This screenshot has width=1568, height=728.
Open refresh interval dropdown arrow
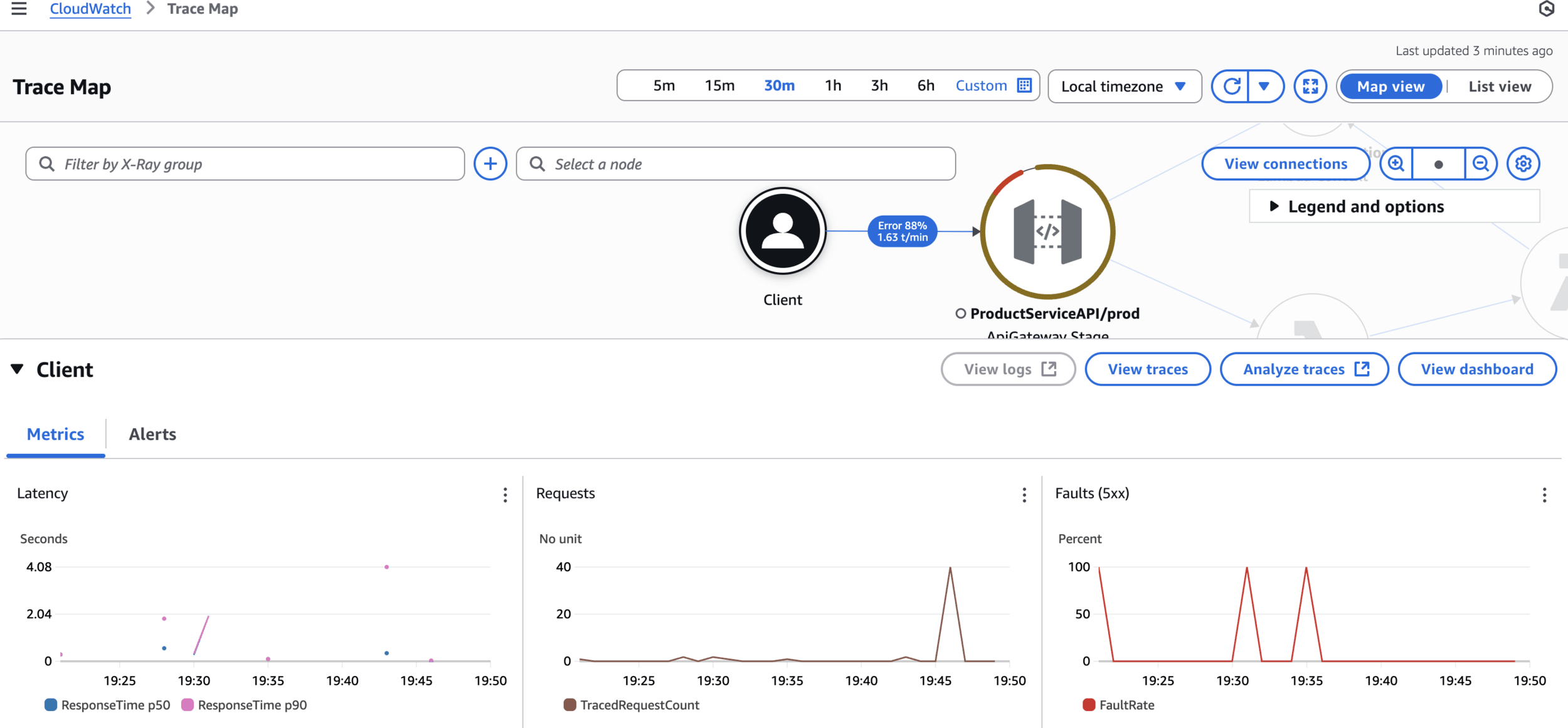(1264, 86)
